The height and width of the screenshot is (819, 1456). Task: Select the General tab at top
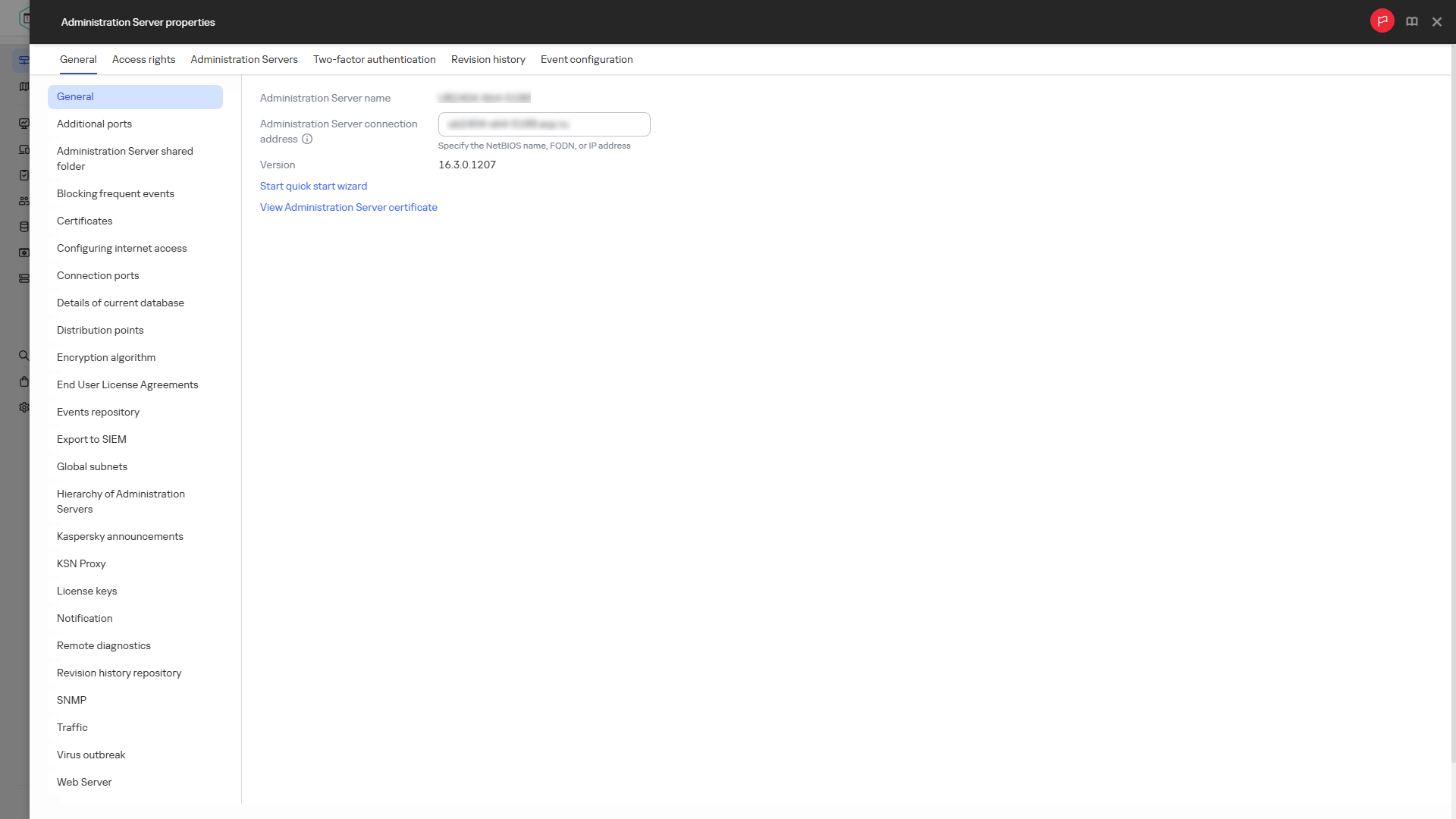78,60
